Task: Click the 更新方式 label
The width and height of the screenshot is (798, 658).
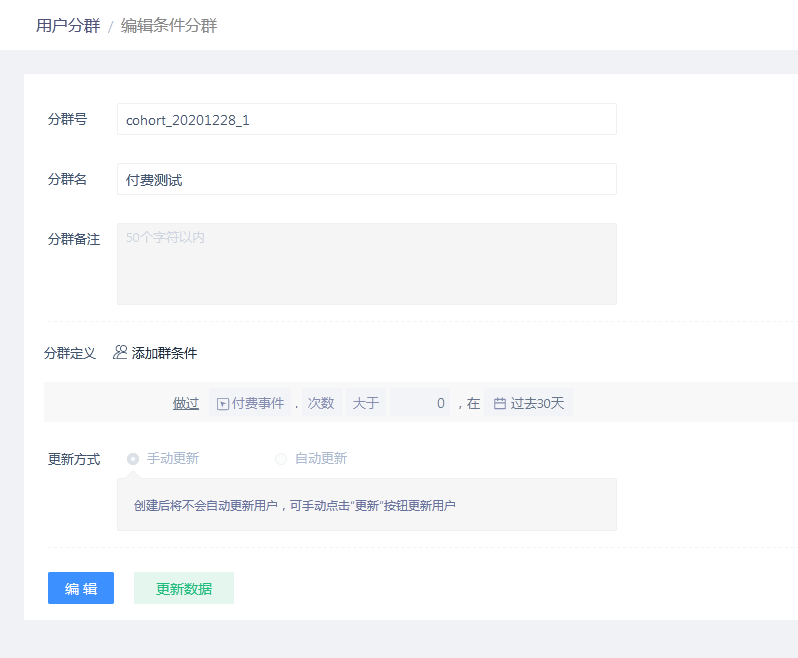Action: [74, 459]
